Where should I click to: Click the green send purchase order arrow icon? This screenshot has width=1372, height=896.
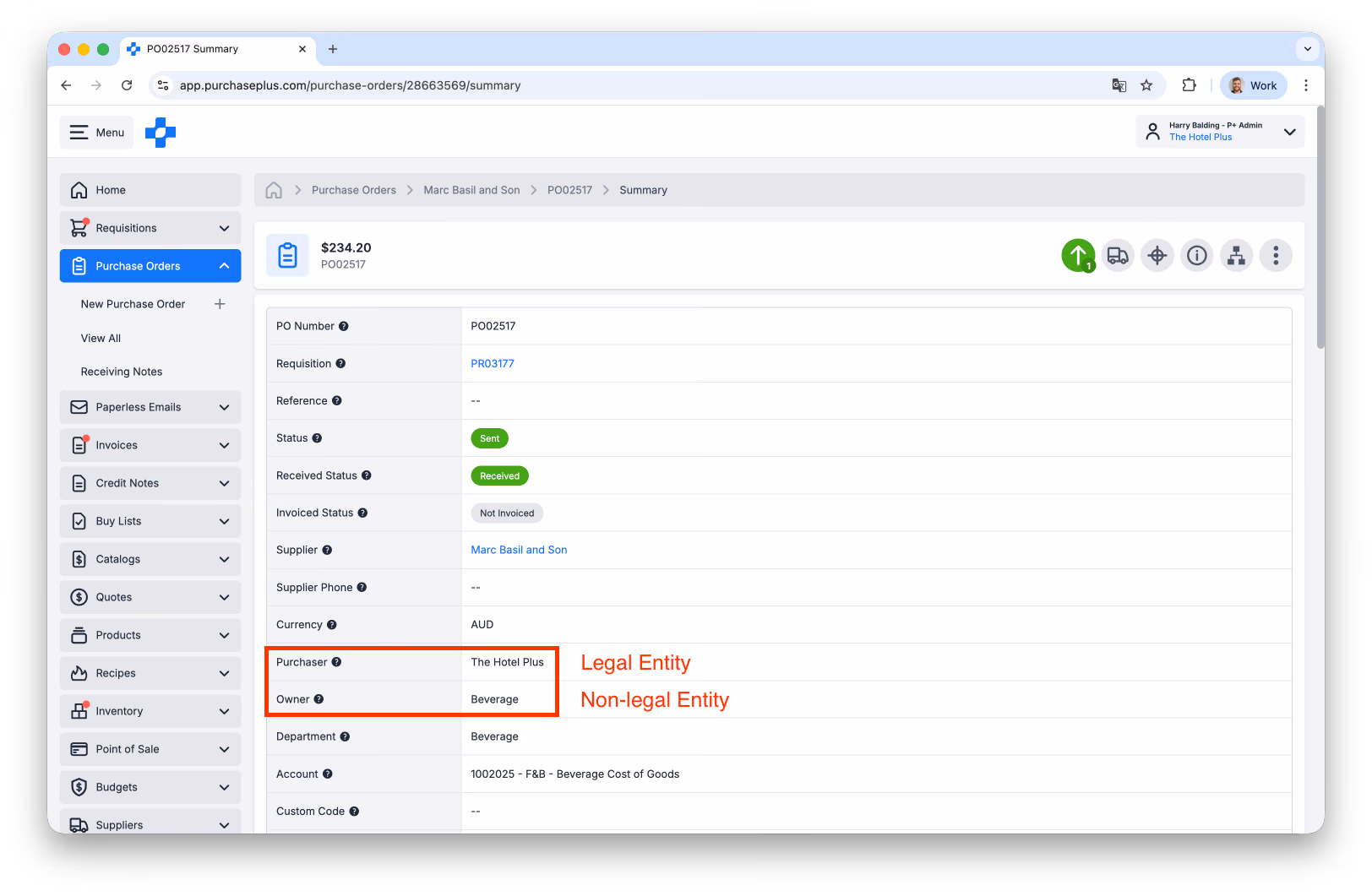click(1078, 255)
